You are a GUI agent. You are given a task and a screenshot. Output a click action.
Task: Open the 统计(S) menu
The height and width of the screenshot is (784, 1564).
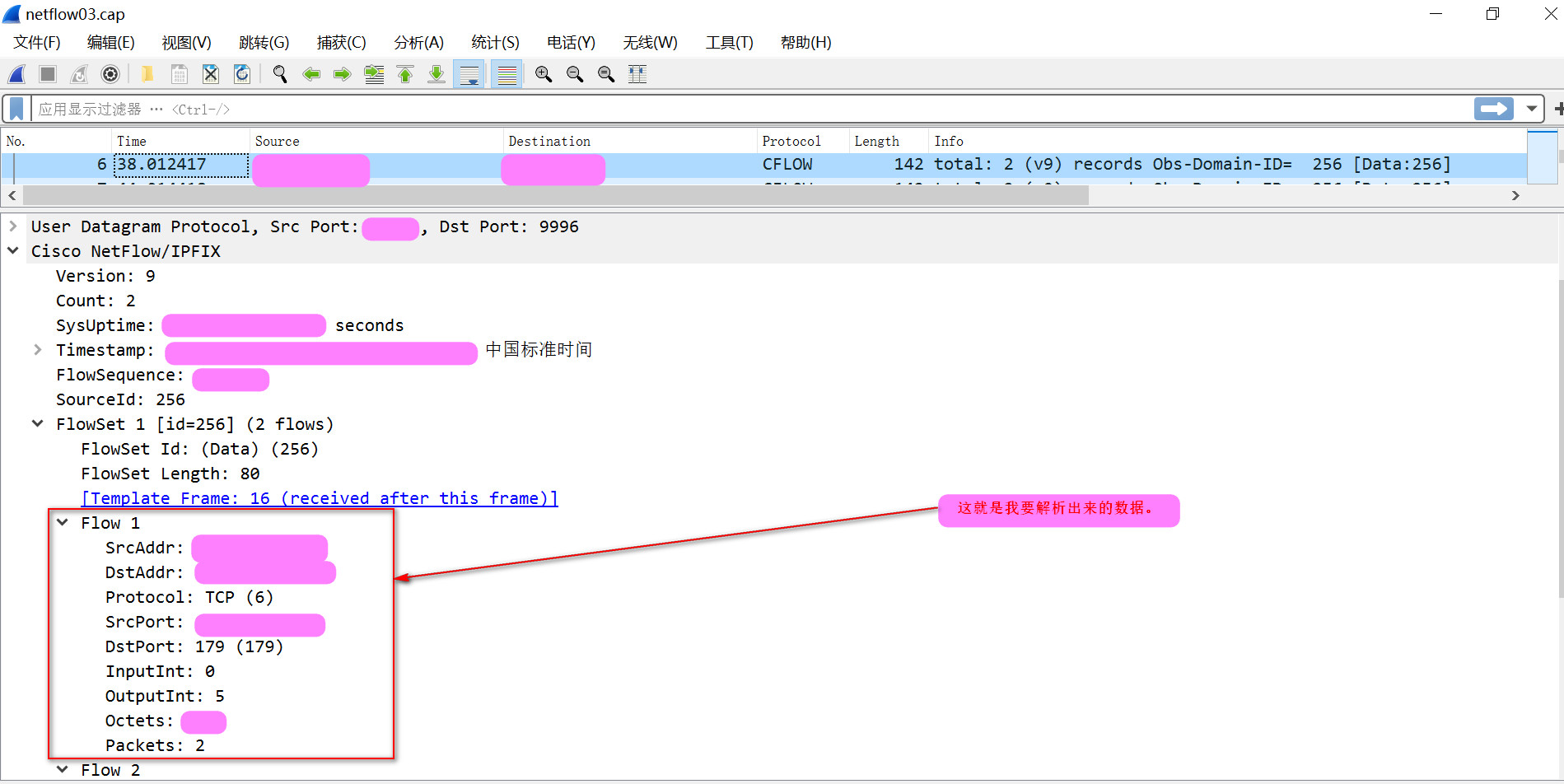click(x=494, y=42)
